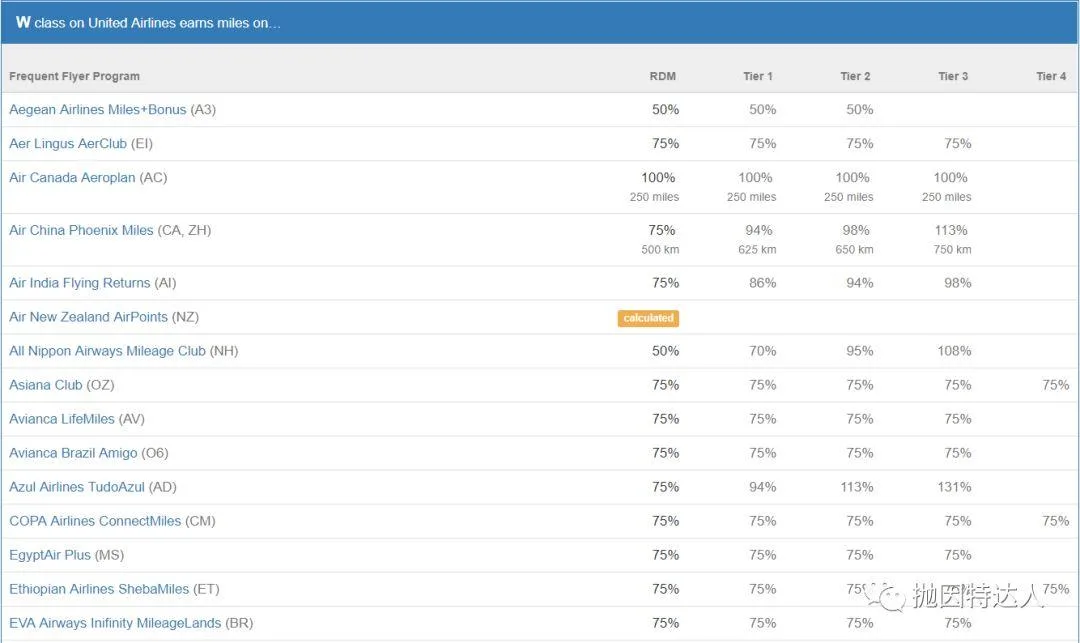The width and height of the screenshot is (1080, 643).
Task: Open Azul Airlines TudoAzul link
Action: [x=77, y=487]
